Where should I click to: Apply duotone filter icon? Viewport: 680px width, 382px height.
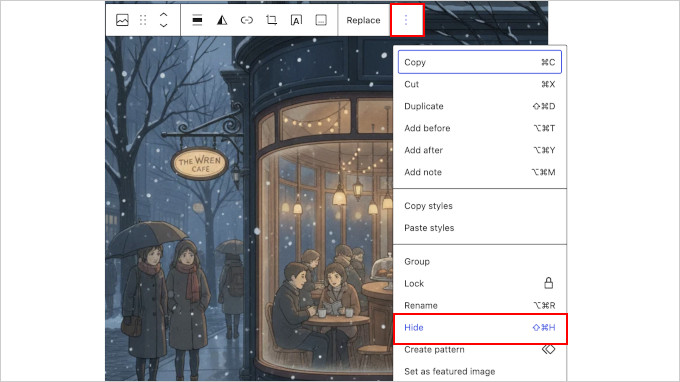coord(222,20)
